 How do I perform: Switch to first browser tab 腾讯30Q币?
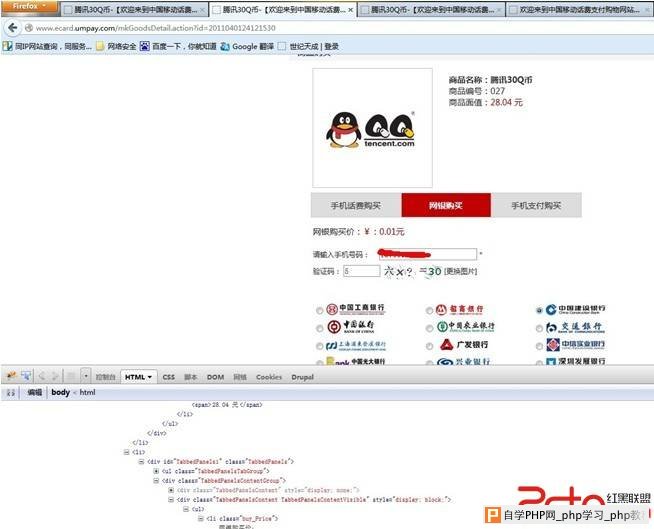[135, 9]
